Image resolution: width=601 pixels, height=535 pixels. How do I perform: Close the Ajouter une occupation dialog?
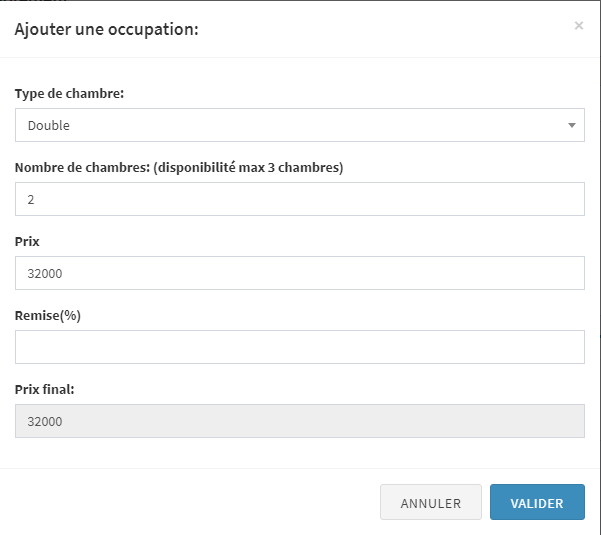point(578,26)
